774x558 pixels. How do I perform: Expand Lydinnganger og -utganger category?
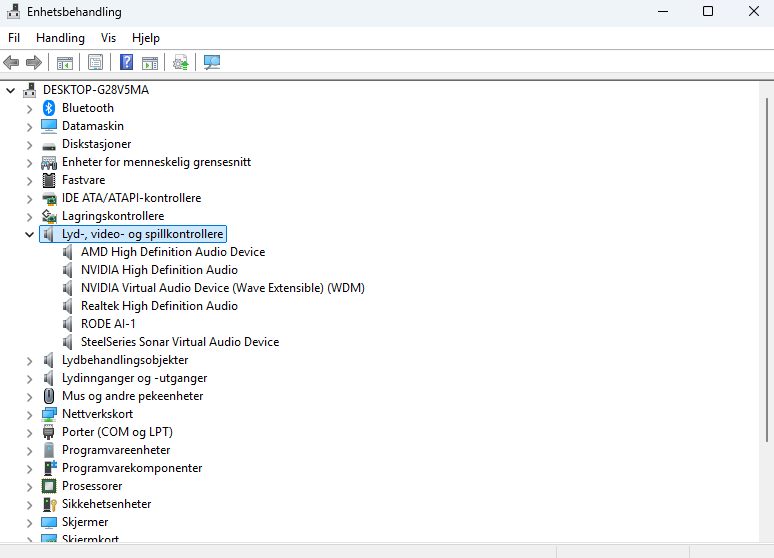[29, 379]
